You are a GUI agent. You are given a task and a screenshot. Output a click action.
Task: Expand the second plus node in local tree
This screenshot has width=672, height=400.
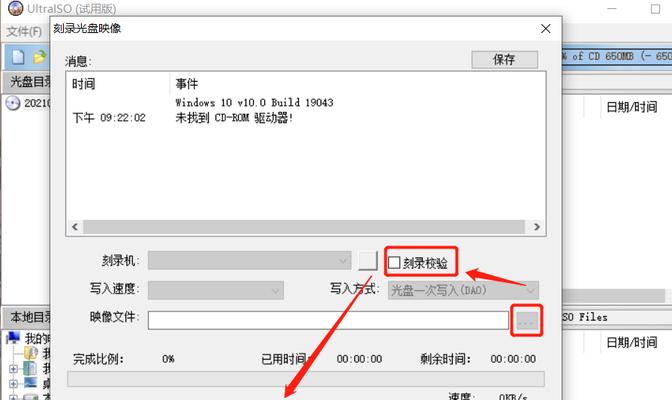click(13, 384)
